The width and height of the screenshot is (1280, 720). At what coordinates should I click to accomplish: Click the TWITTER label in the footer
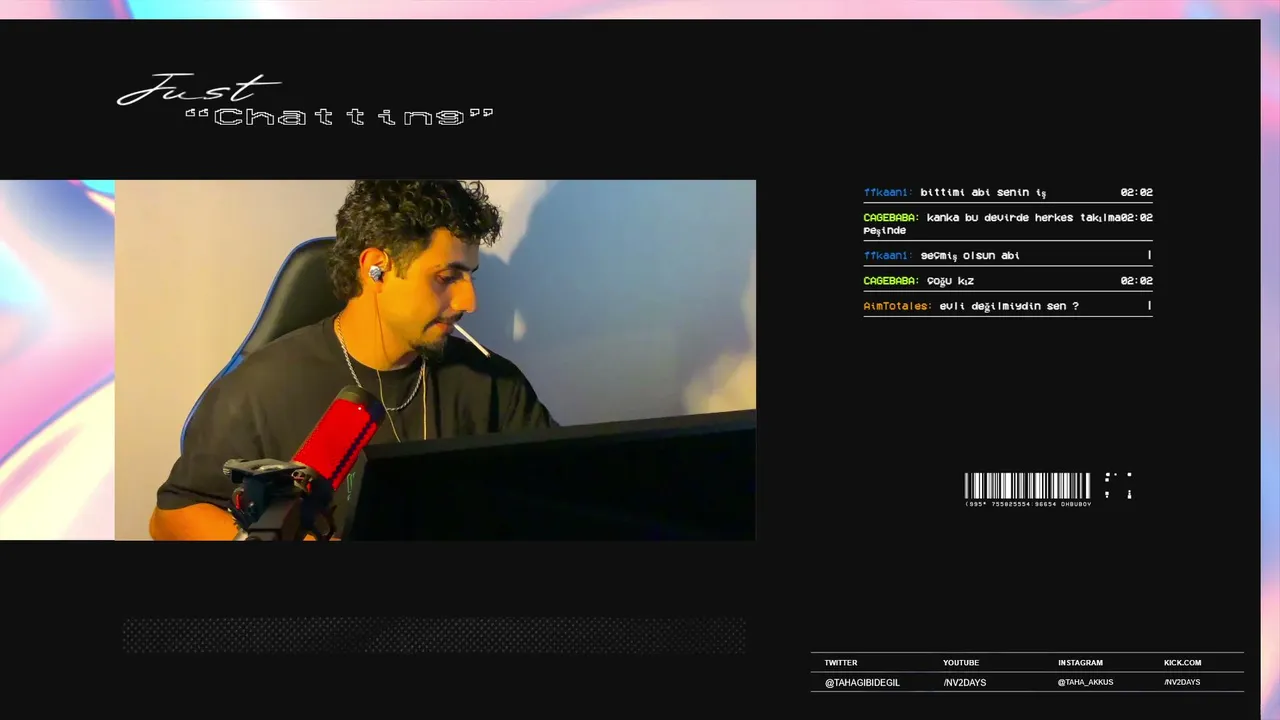[841, 663]
